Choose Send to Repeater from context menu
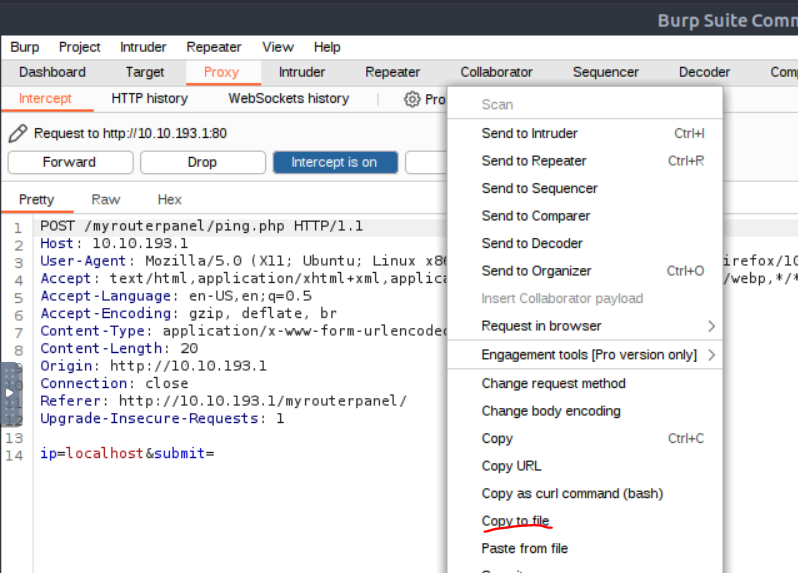Viewport: 798px width, 573px height. pyautogui.click(x=585, y=161)
